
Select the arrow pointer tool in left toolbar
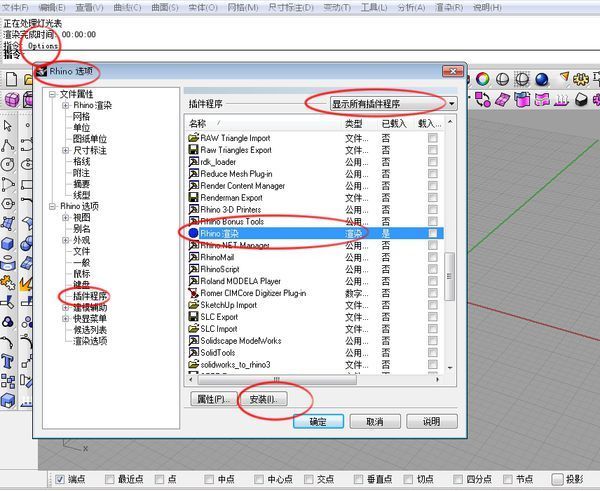pyautogui.click(x=8, y=125)
